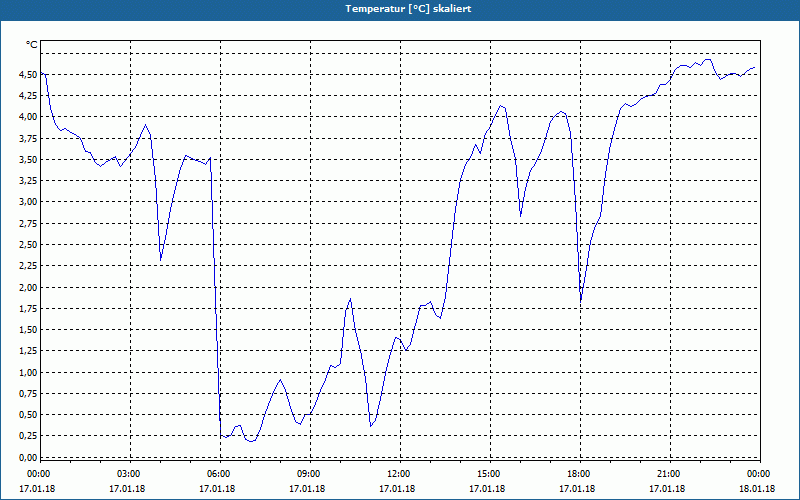Pick the 0,25 y-axis label
The image size is (800, 500).
click(29, 436)
